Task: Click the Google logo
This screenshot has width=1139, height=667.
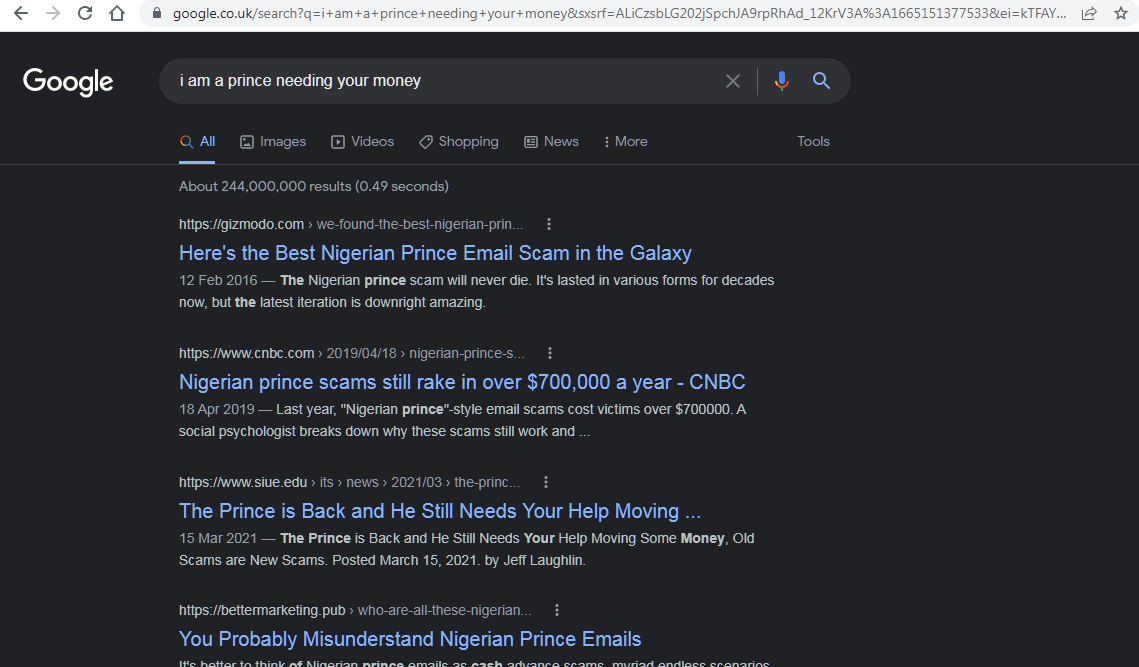Action: [x=68, y=81]
